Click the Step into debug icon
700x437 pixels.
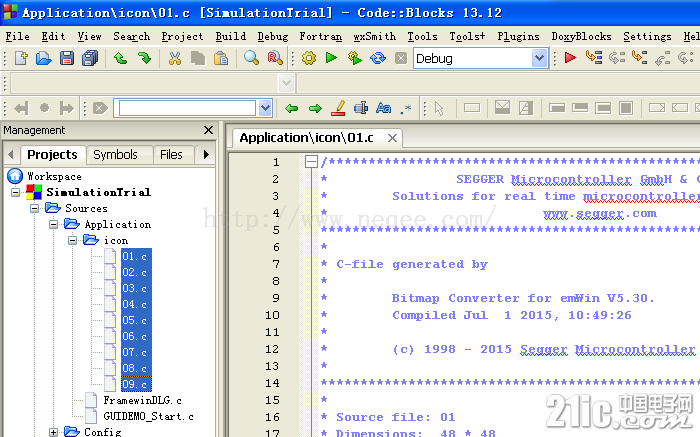(x=640, y=58)
